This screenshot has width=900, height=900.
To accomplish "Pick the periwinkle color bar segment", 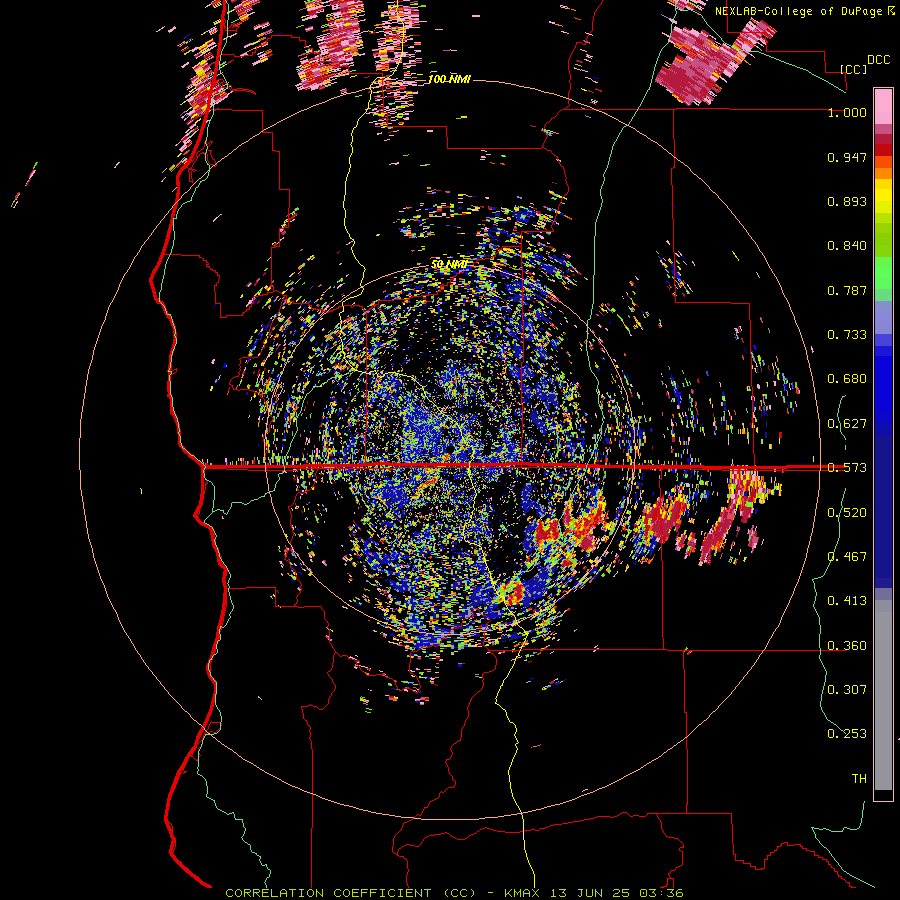I will tap(883, 318).
